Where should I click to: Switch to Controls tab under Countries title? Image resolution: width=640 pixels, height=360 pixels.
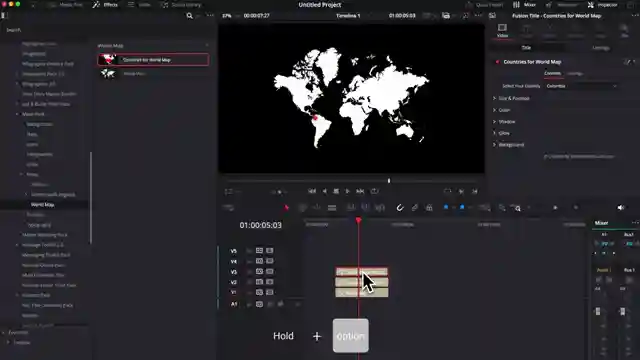552,73
